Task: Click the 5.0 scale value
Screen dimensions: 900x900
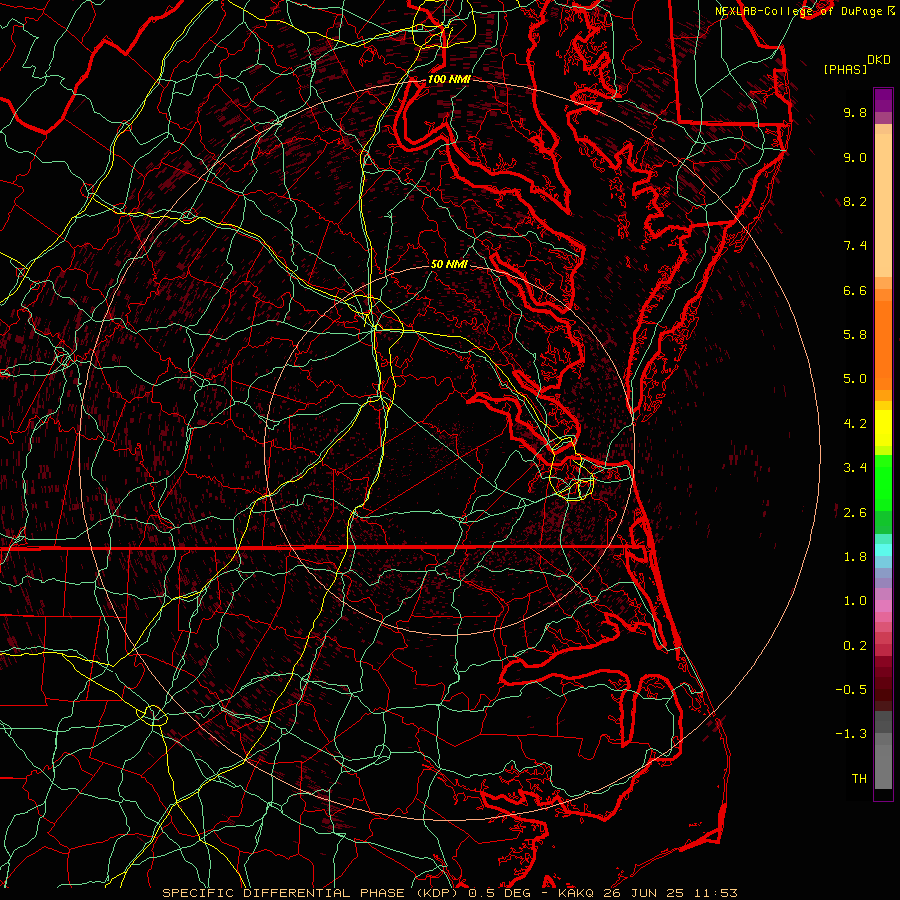Action: pos(855,379)
